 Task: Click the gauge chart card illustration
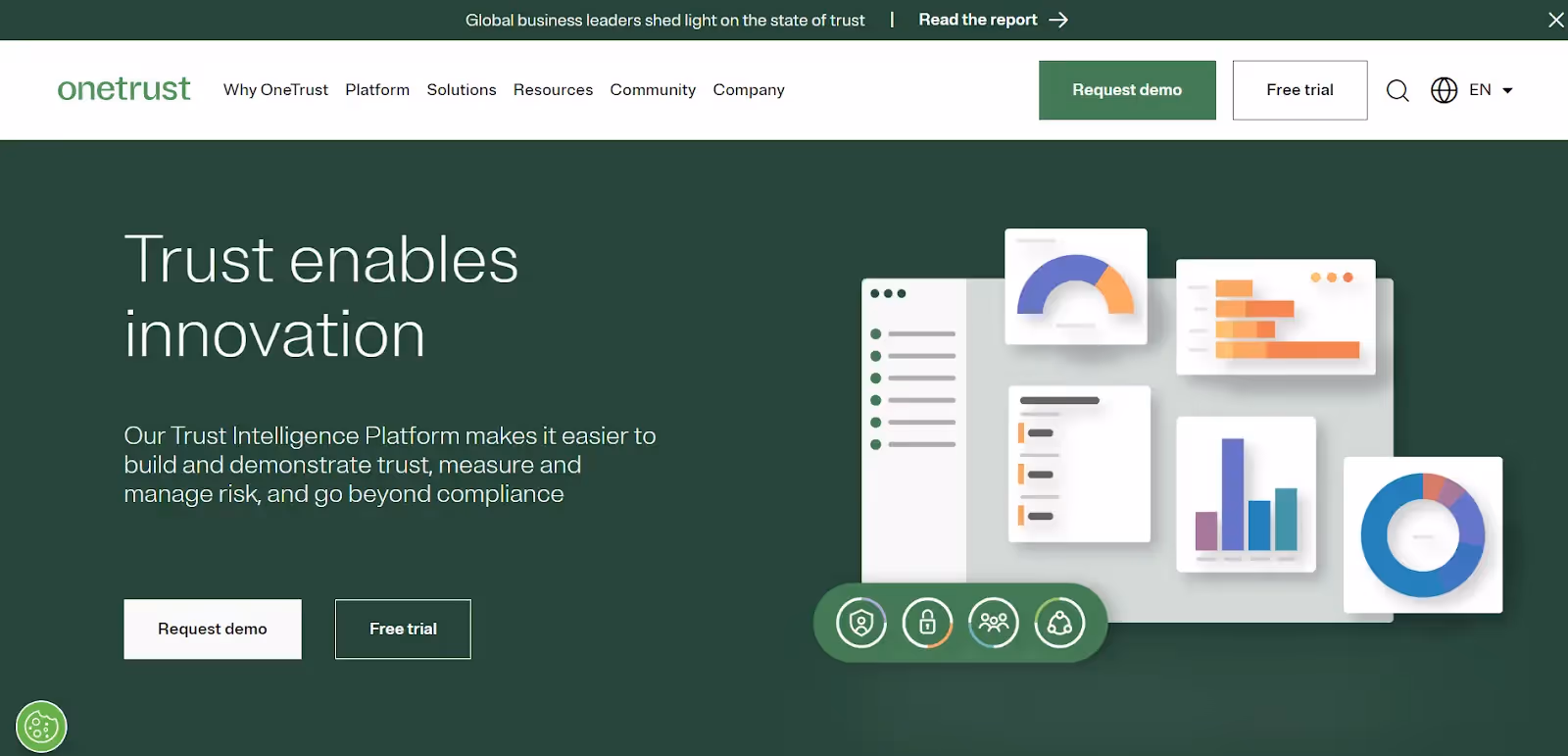1076,286
